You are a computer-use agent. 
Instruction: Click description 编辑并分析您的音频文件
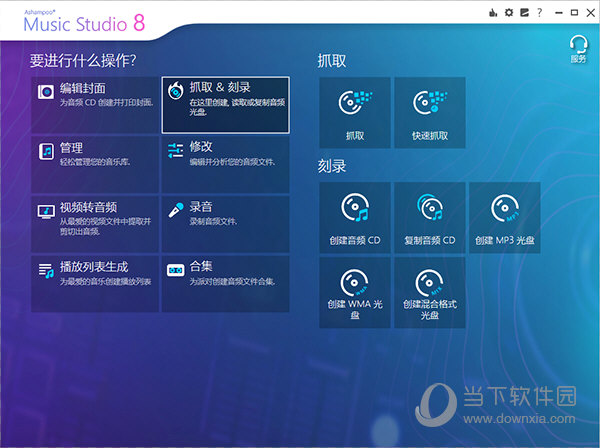pyautogui.click(x=232, y=162)
